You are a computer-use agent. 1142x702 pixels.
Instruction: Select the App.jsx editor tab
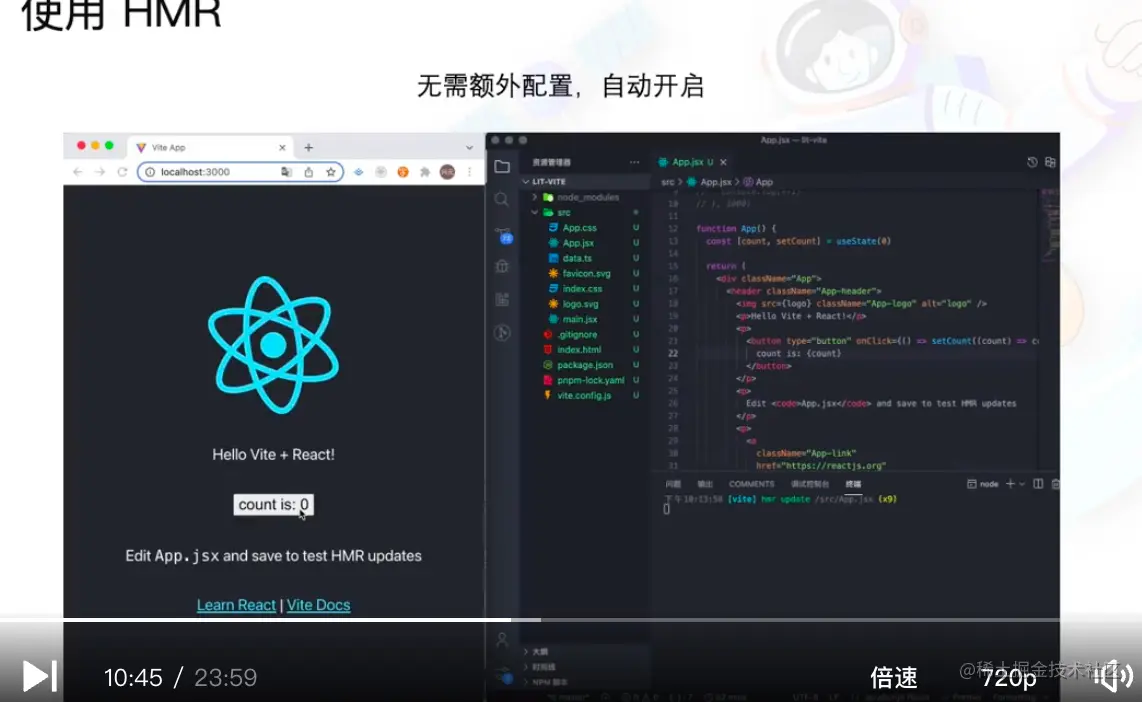687,162
